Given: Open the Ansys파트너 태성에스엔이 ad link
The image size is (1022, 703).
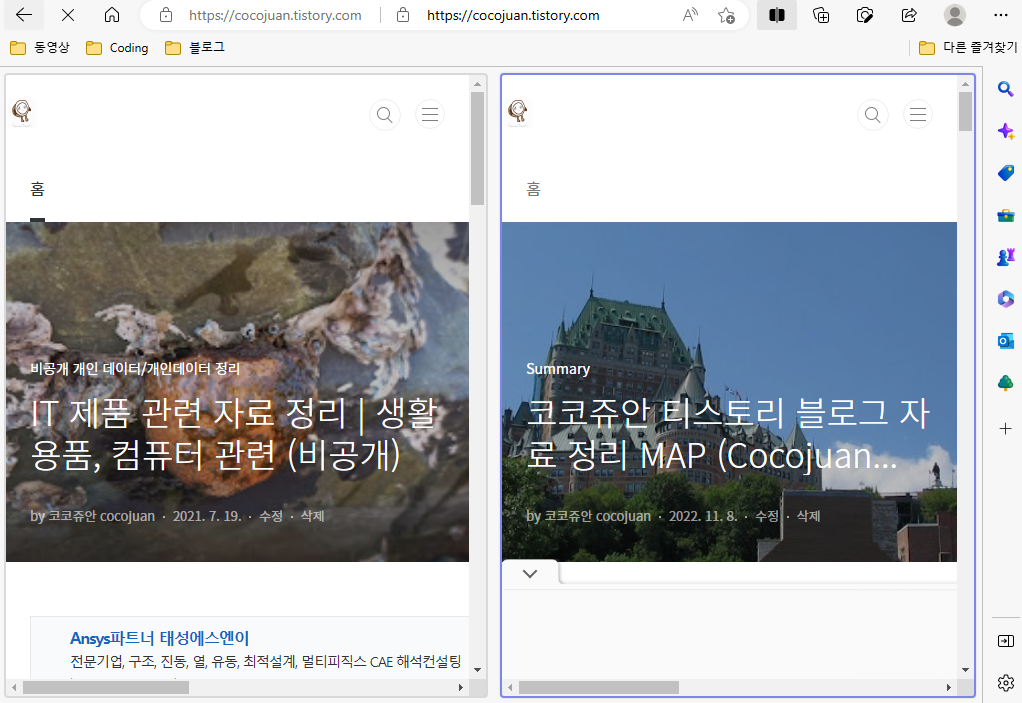Looking at the screenshot, I should click(160, 638).
